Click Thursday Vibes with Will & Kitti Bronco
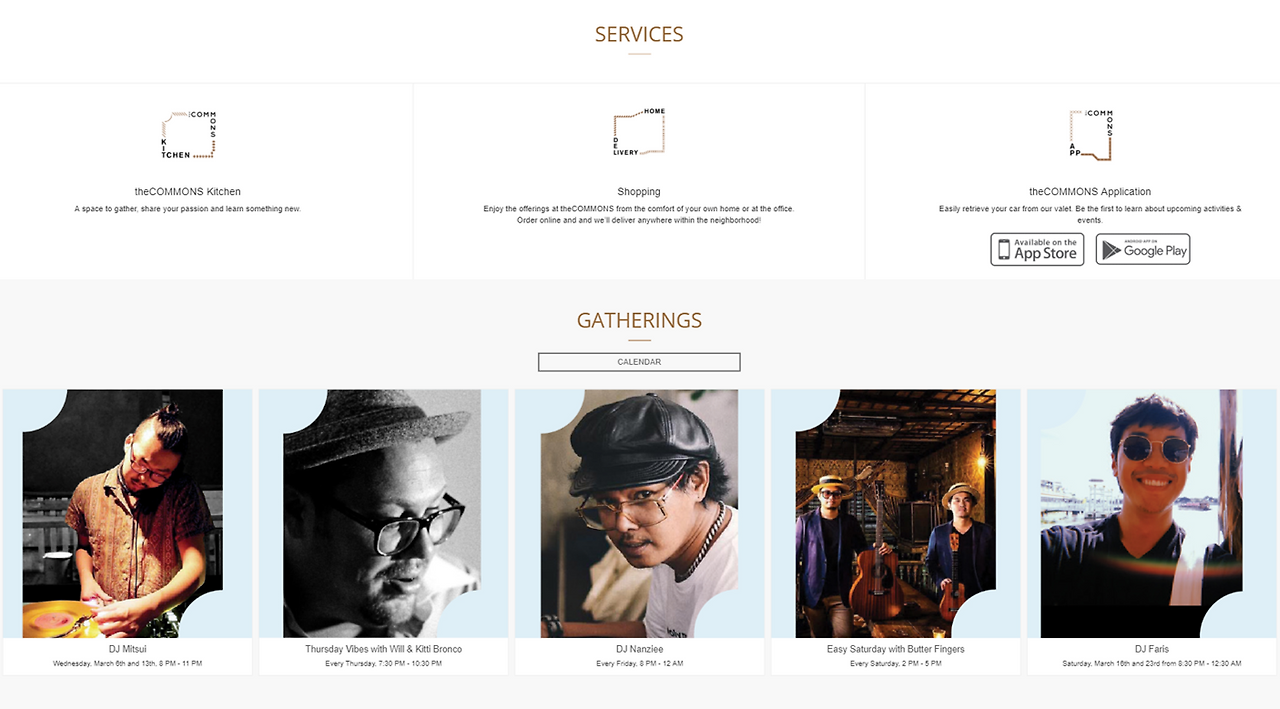Screen dimensions: 1280x709 (383, 649)
